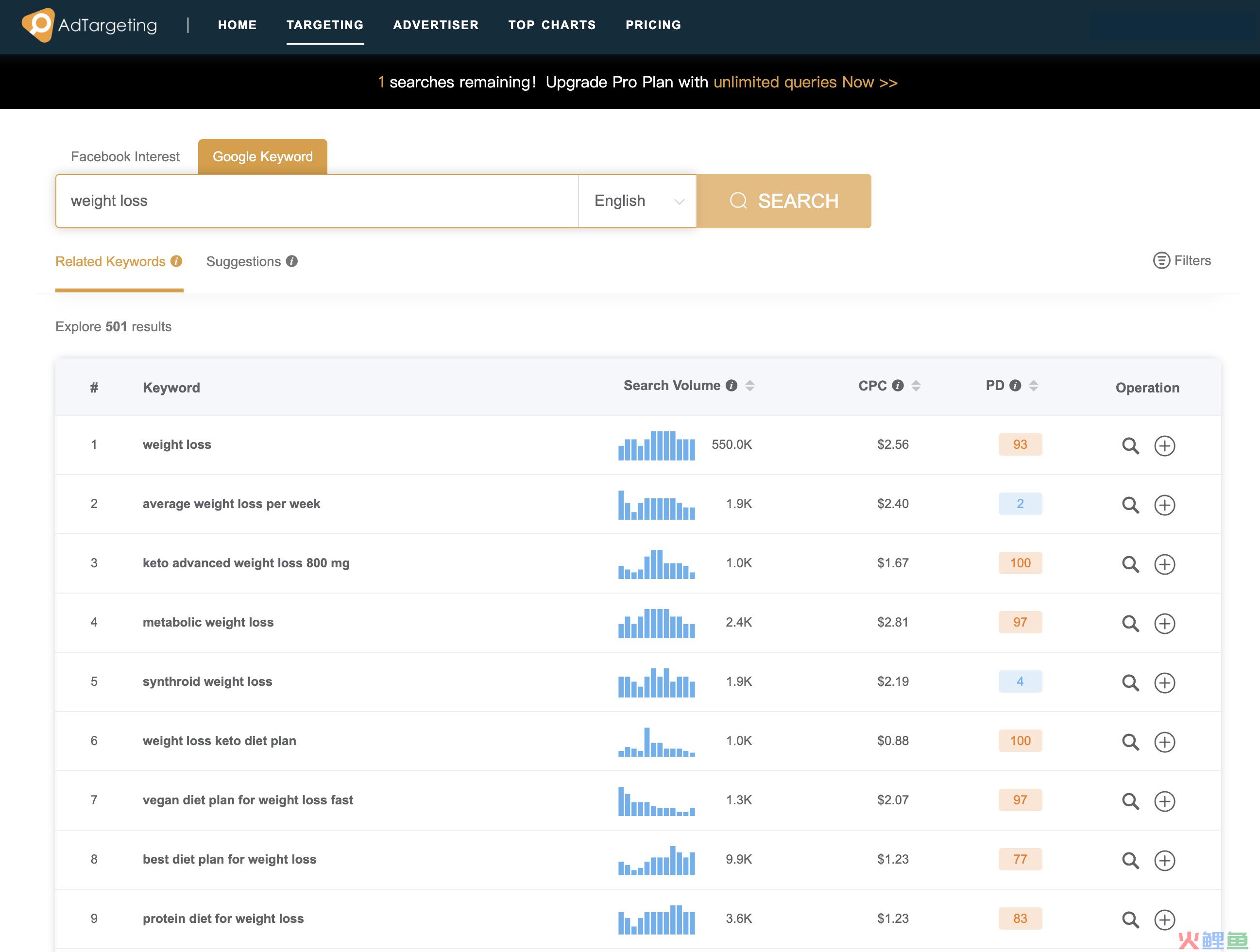The width and height of the screenshot is (1260, 952).
Task: Open the English language dropdown
Action: 637,201
